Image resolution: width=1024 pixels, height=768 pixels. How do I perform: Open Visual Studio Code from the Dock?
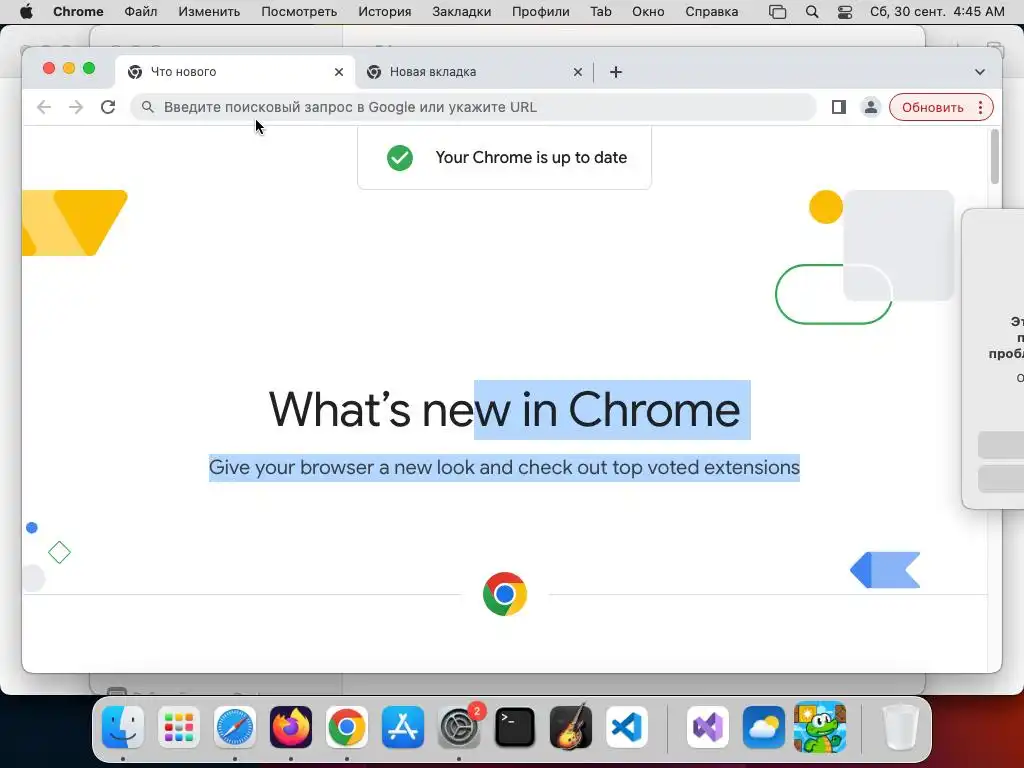[x=627, y=727]
